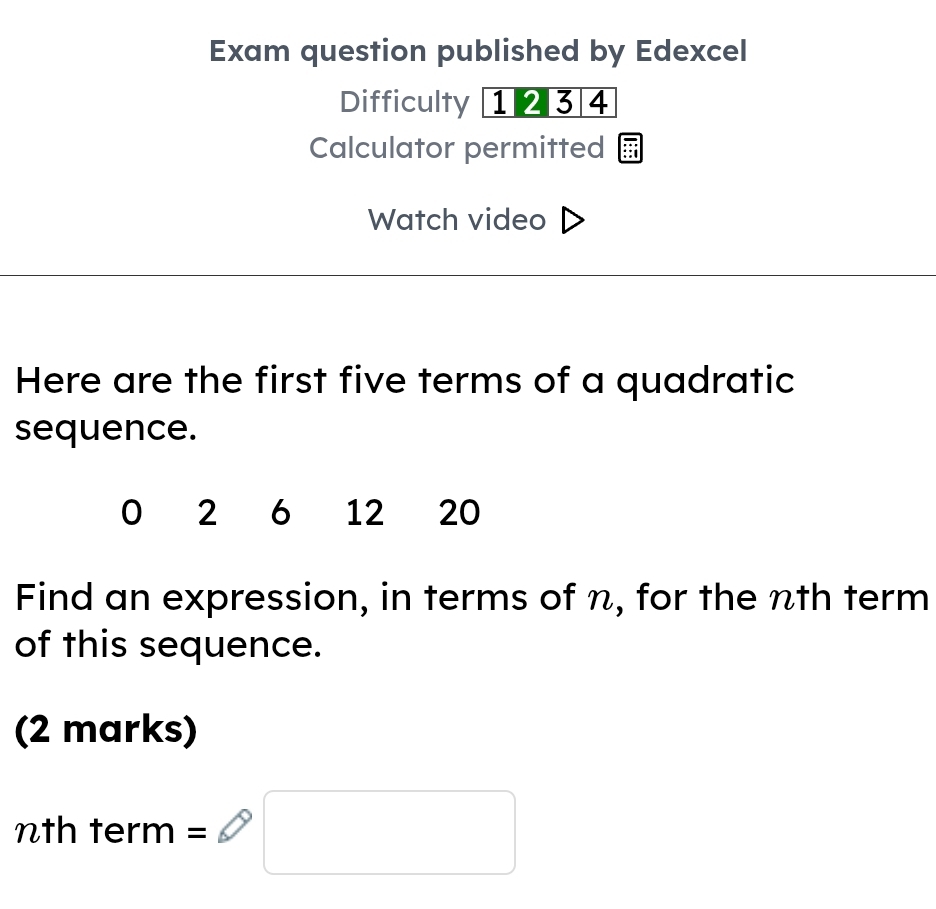Click the sequence term 2
The width and height of the screenshot is (936, 909).
pyautogui.click(x=207, y=513)
